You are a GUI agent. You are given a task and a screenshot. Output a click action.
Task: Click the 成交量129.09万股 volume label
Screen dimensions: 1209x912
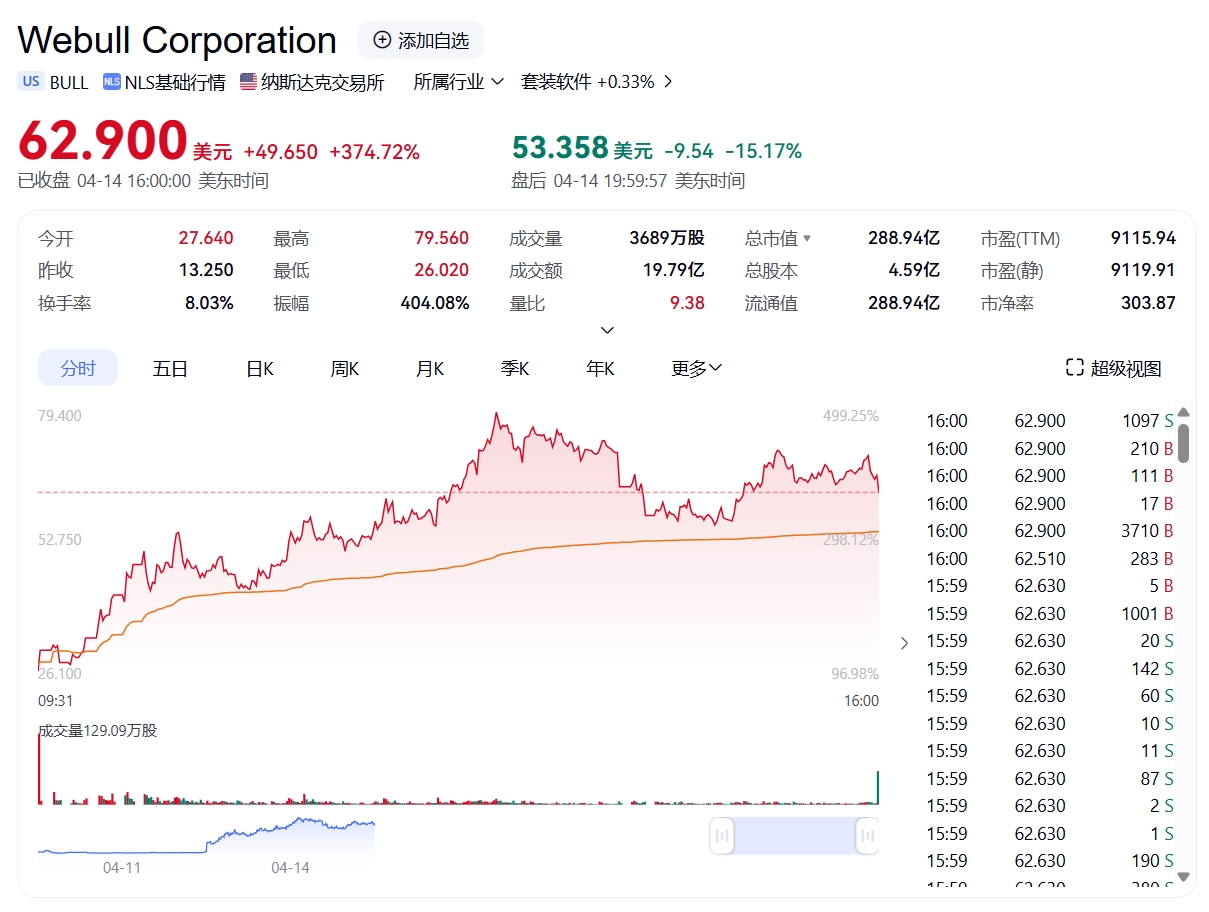98,731
